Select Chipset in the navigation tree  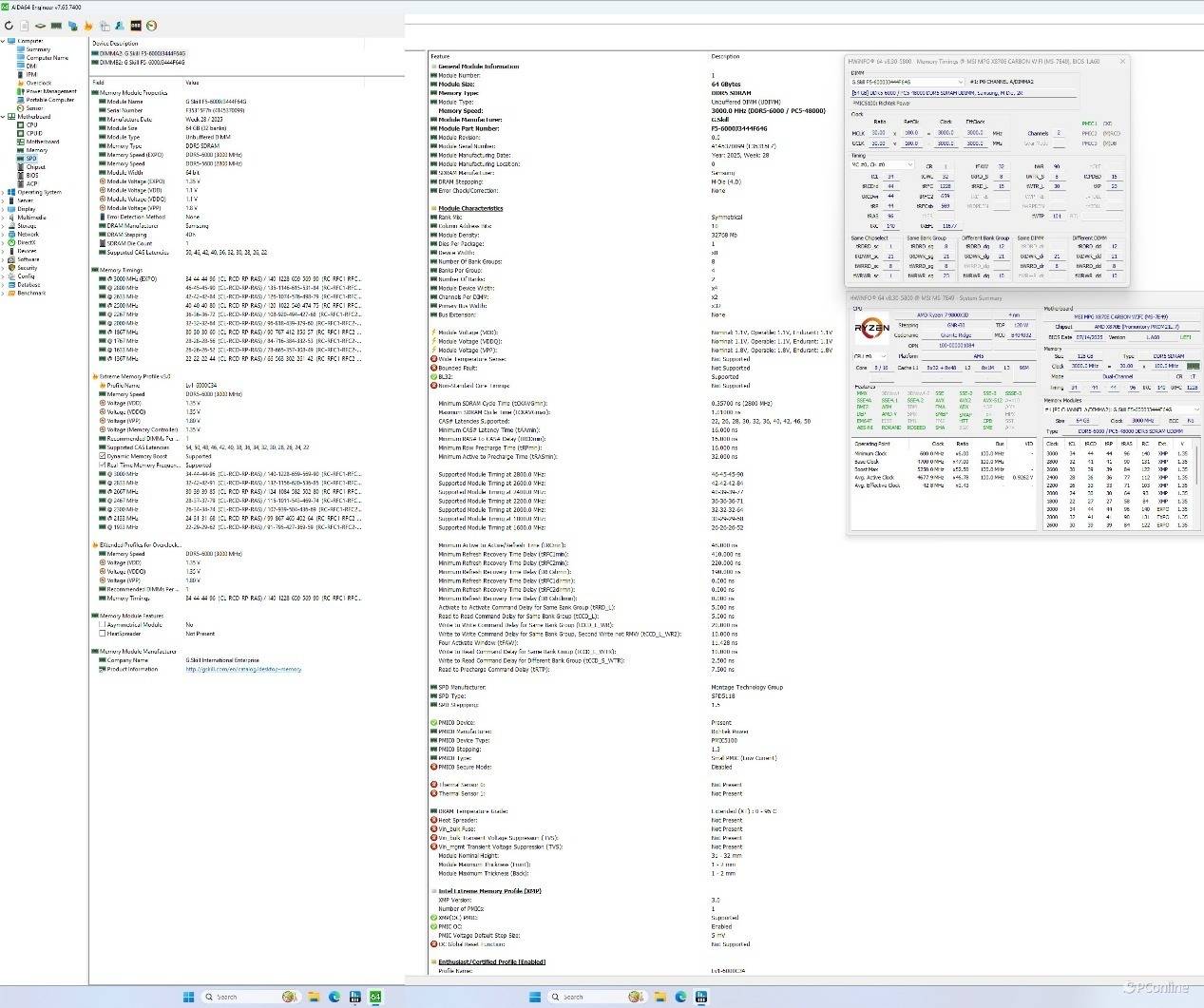(35, 167)
